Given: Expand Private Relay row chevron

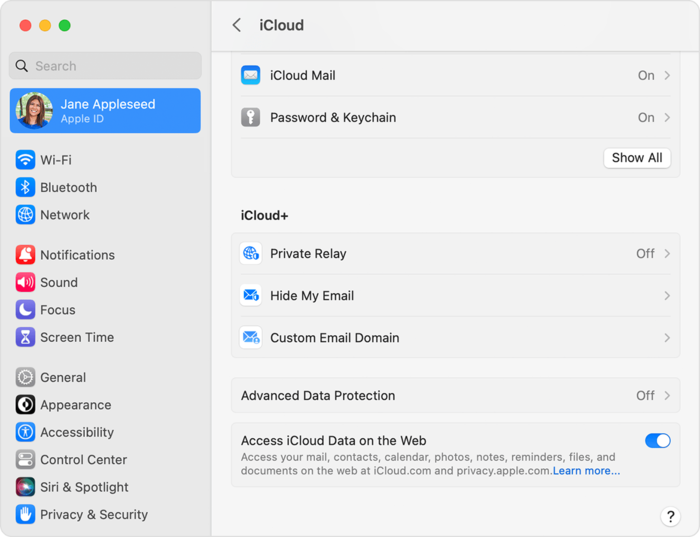Looking at the screenshot, I should (667, 254).
